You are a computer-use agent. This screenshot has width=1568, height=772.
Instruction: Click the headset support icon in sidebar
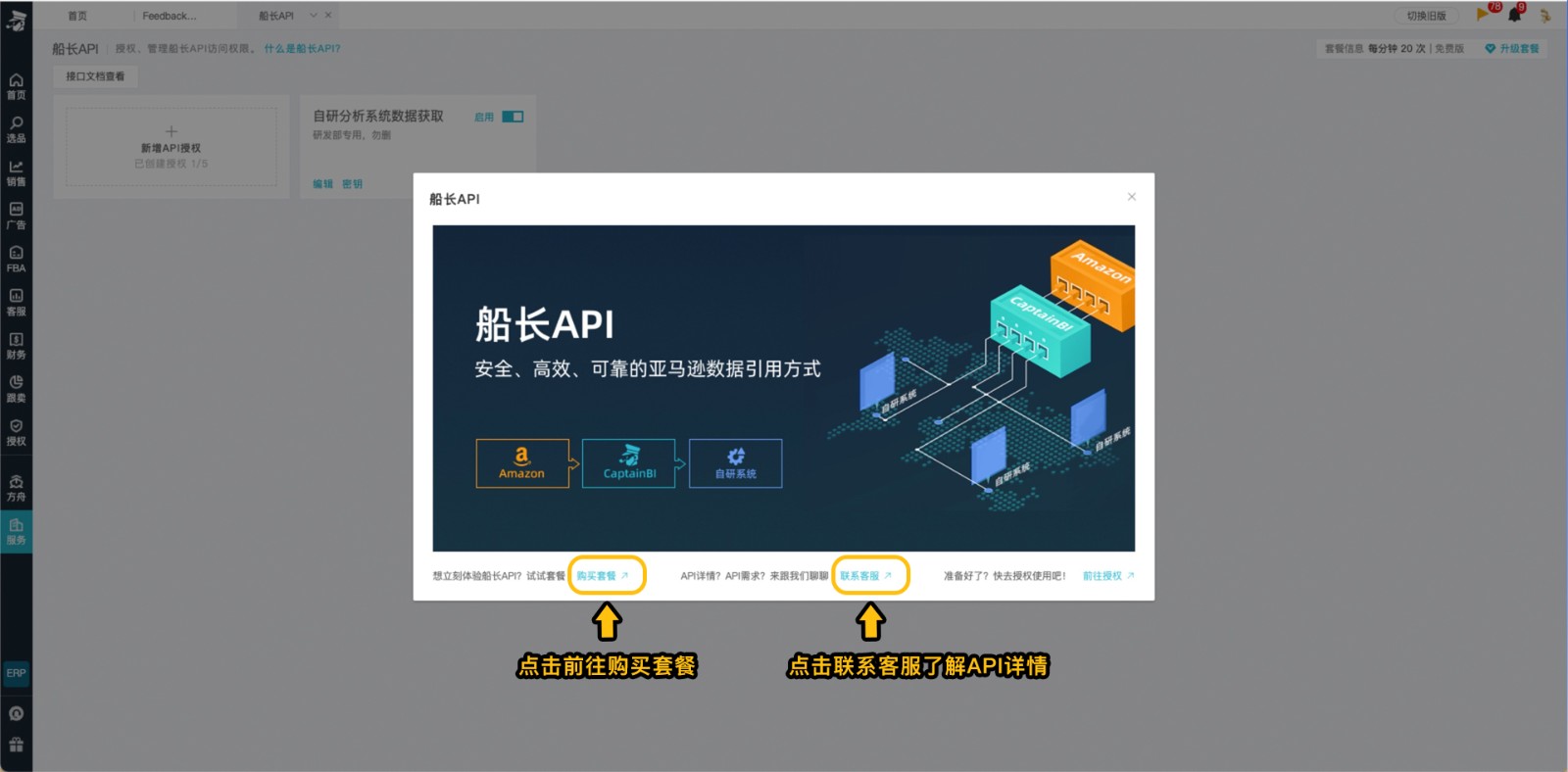tap(16, 713)
